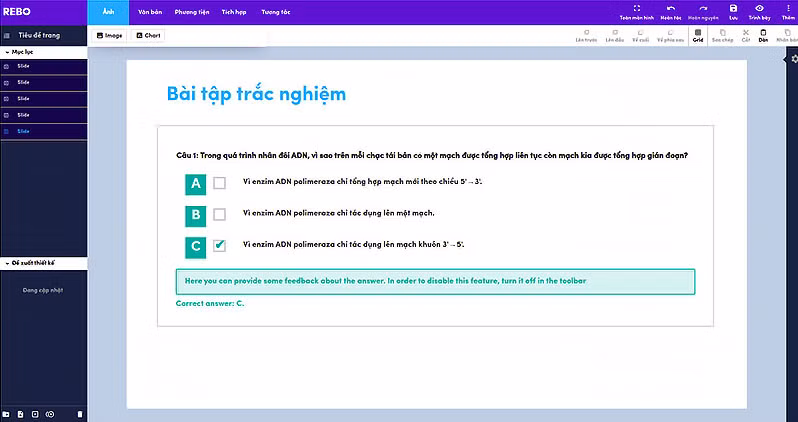Click the new-page file icon at bottom

(x=21, y=414)
